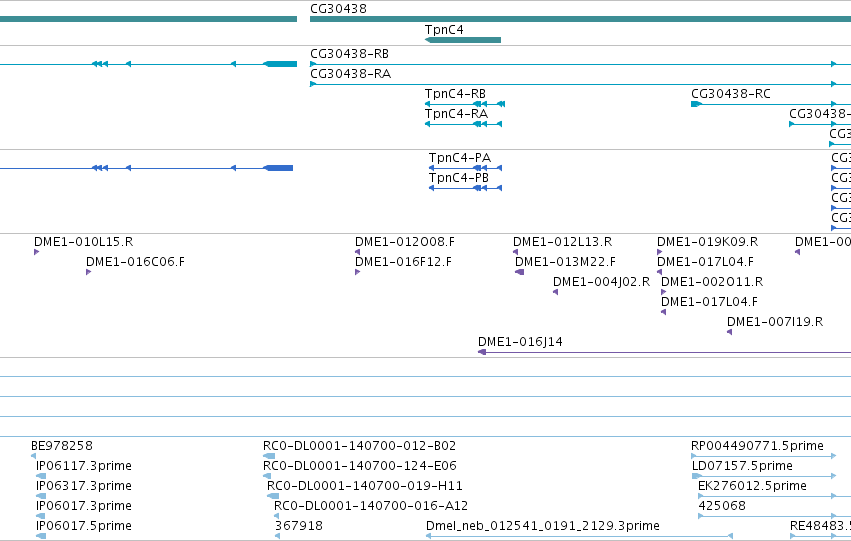Select EST RC0-DL0001-140700-019-H11
The height and width of the screenshot is (541, 851).
pyautogui.click(x=365, y=486)
